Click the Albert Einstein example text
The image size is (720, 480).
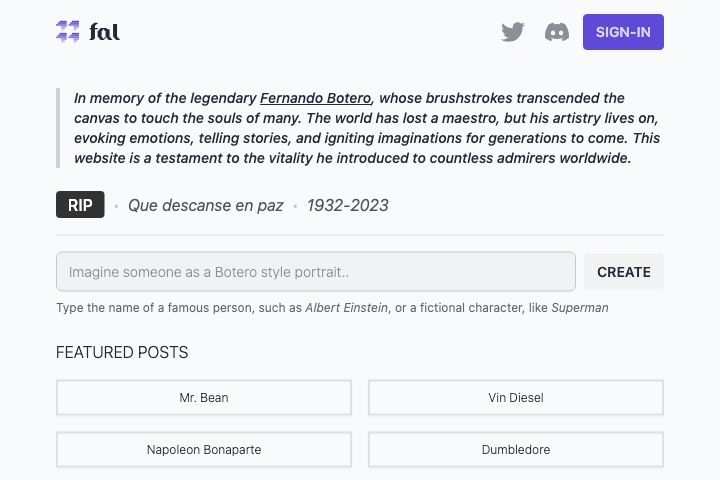347,307
